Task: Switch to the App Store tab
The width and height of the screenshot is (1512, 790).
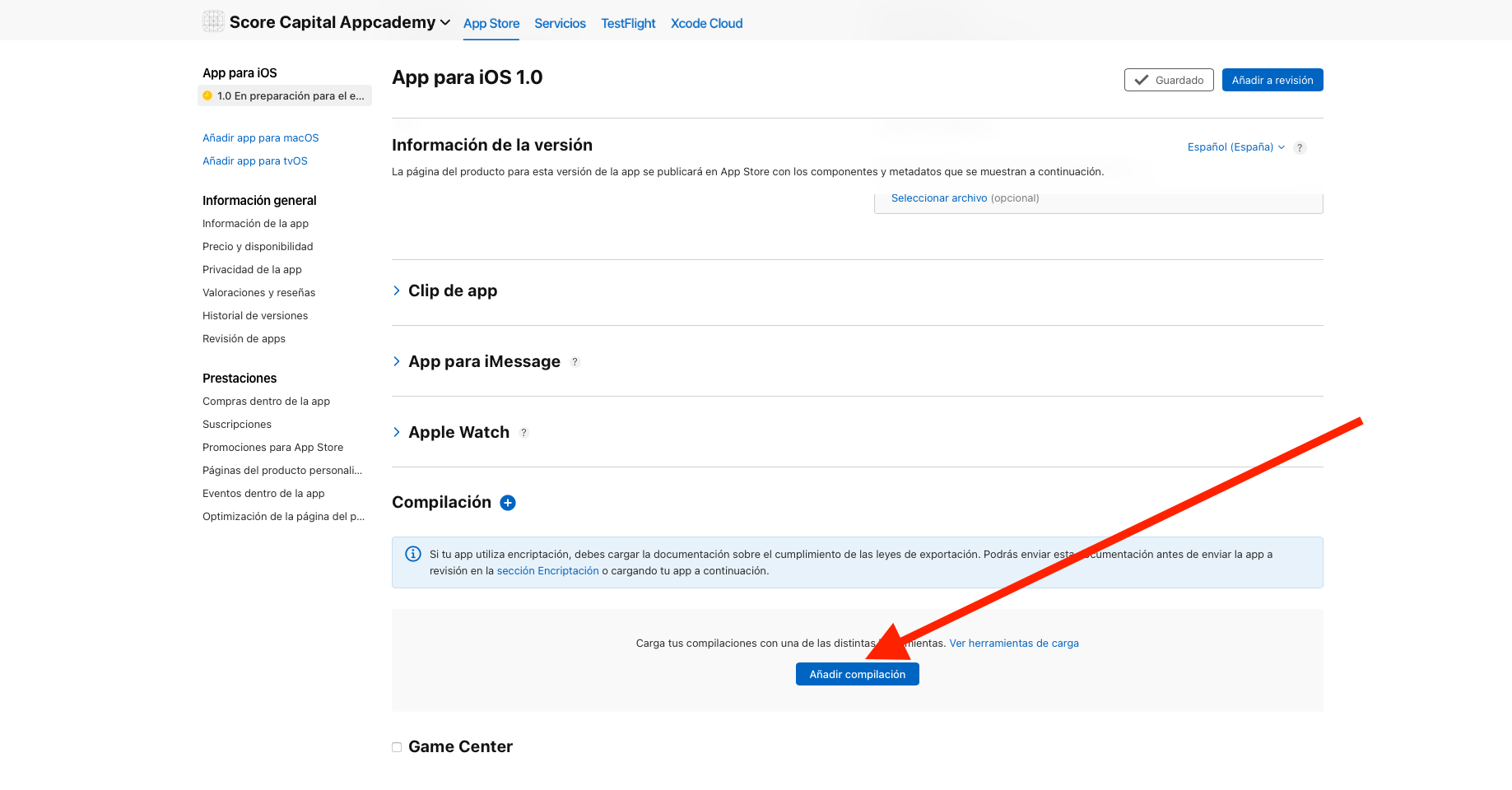Action: 491,23
